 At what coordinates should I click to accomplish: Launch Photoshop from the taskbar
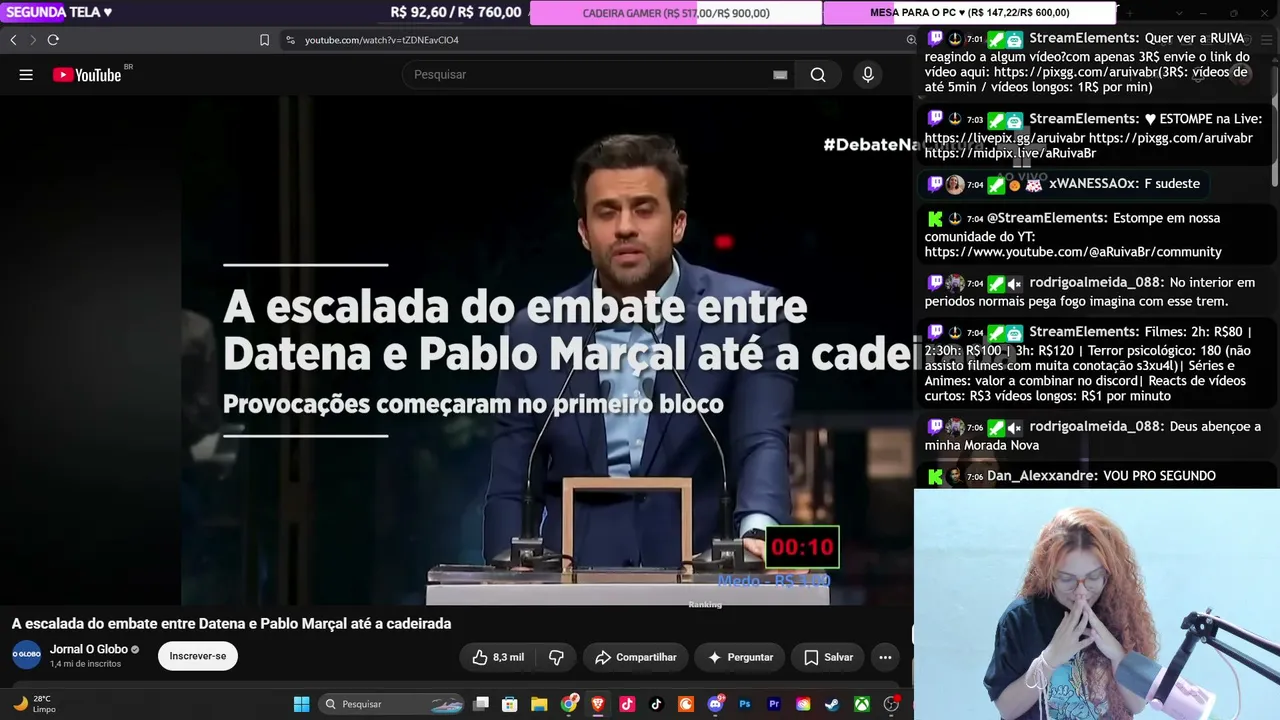745,704
